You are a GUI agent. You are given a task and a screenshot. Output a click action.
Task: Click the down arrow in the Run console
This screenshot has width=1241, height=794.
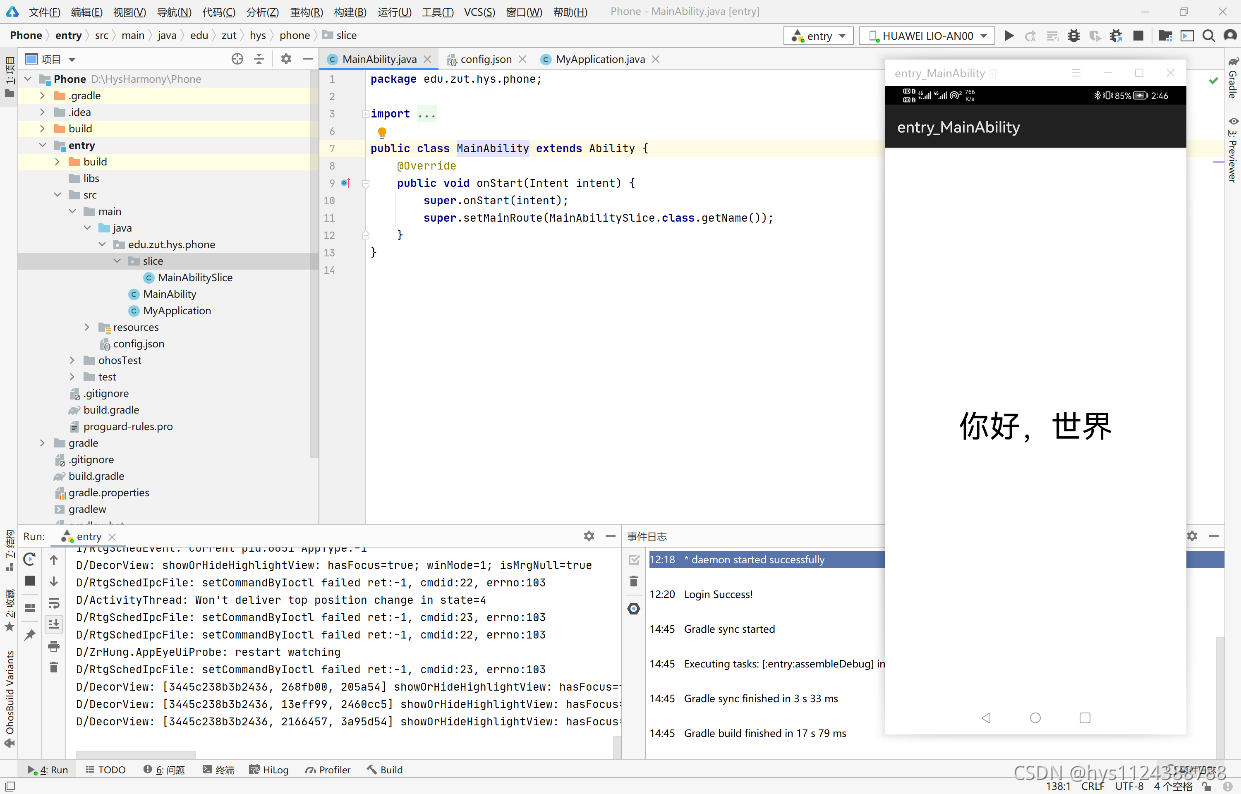[54, 581]
